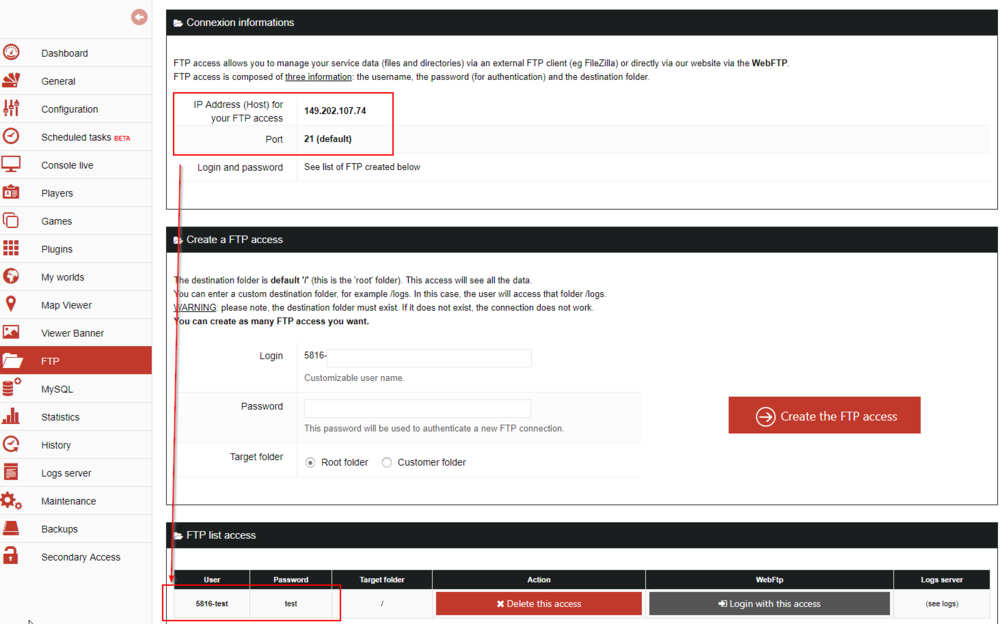Viewport: 1000px width, 624px height.
Task: Click the Plugins grid icon
Action: pyautogui.click(x=11, y=249)
